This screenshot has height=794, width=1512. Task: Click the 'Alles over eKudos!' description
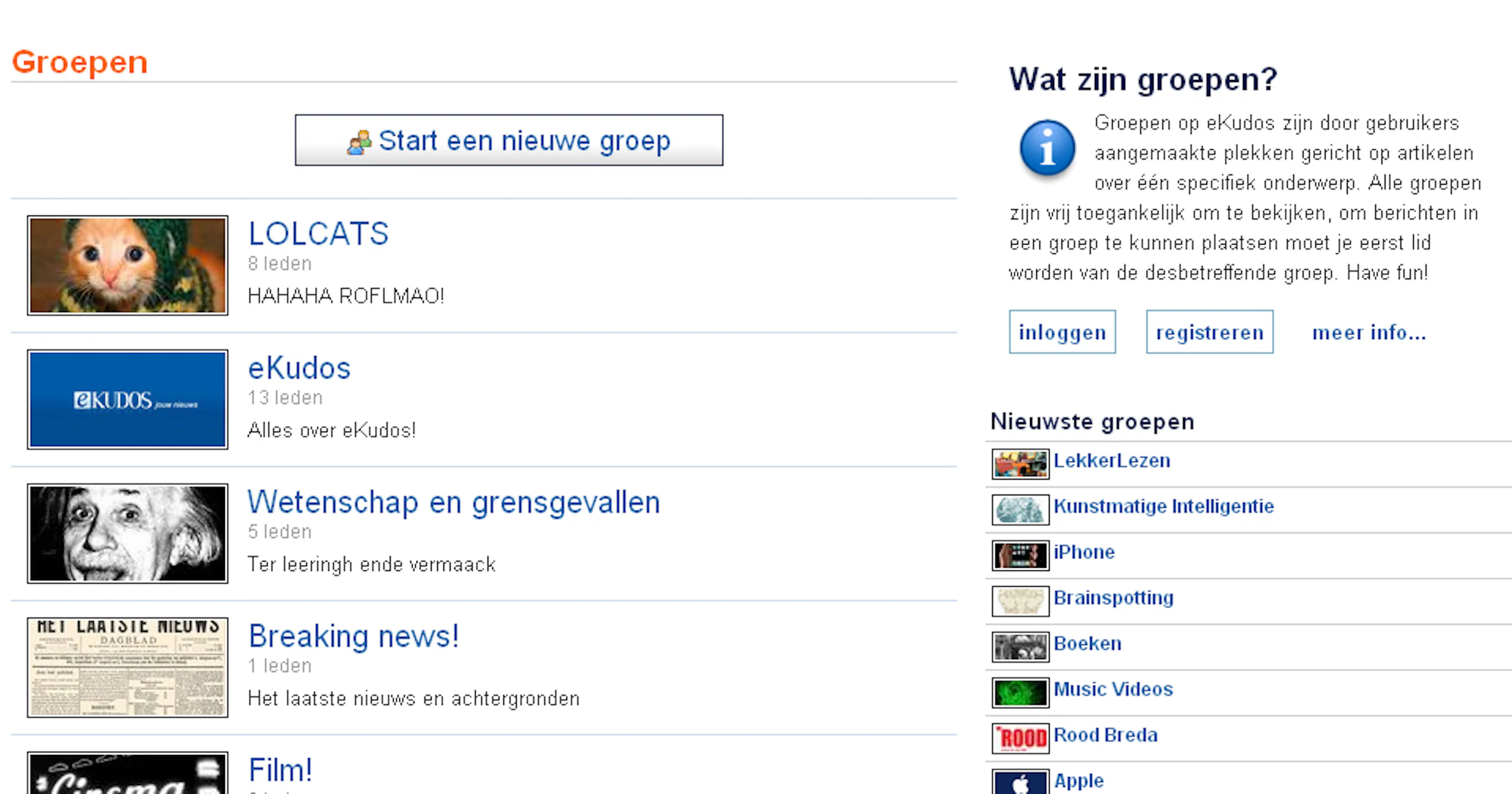(331, 430)
